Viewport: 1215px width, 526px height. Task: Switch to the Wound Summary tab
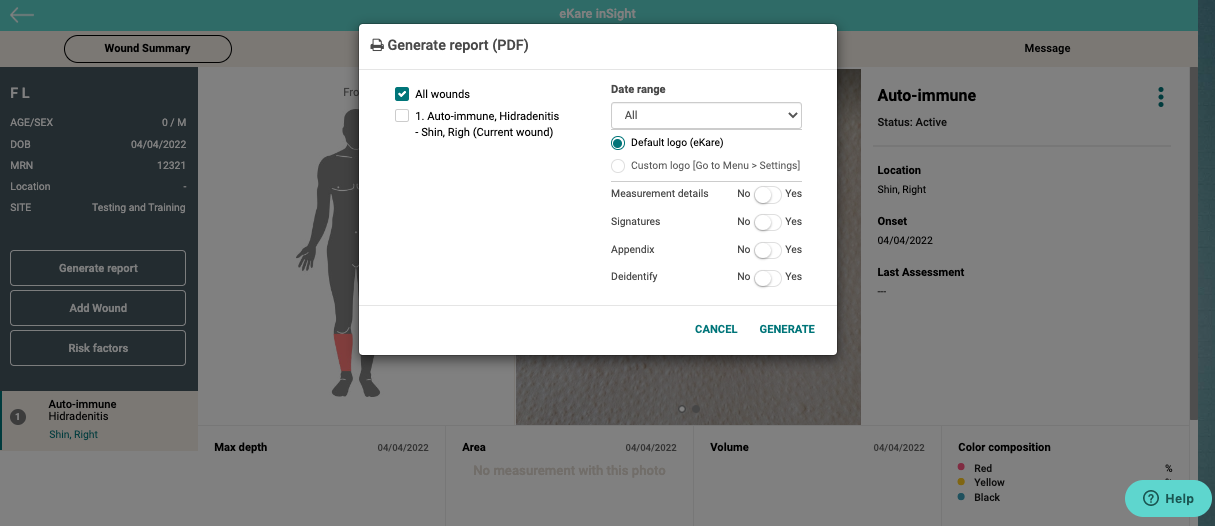(147, 48)
